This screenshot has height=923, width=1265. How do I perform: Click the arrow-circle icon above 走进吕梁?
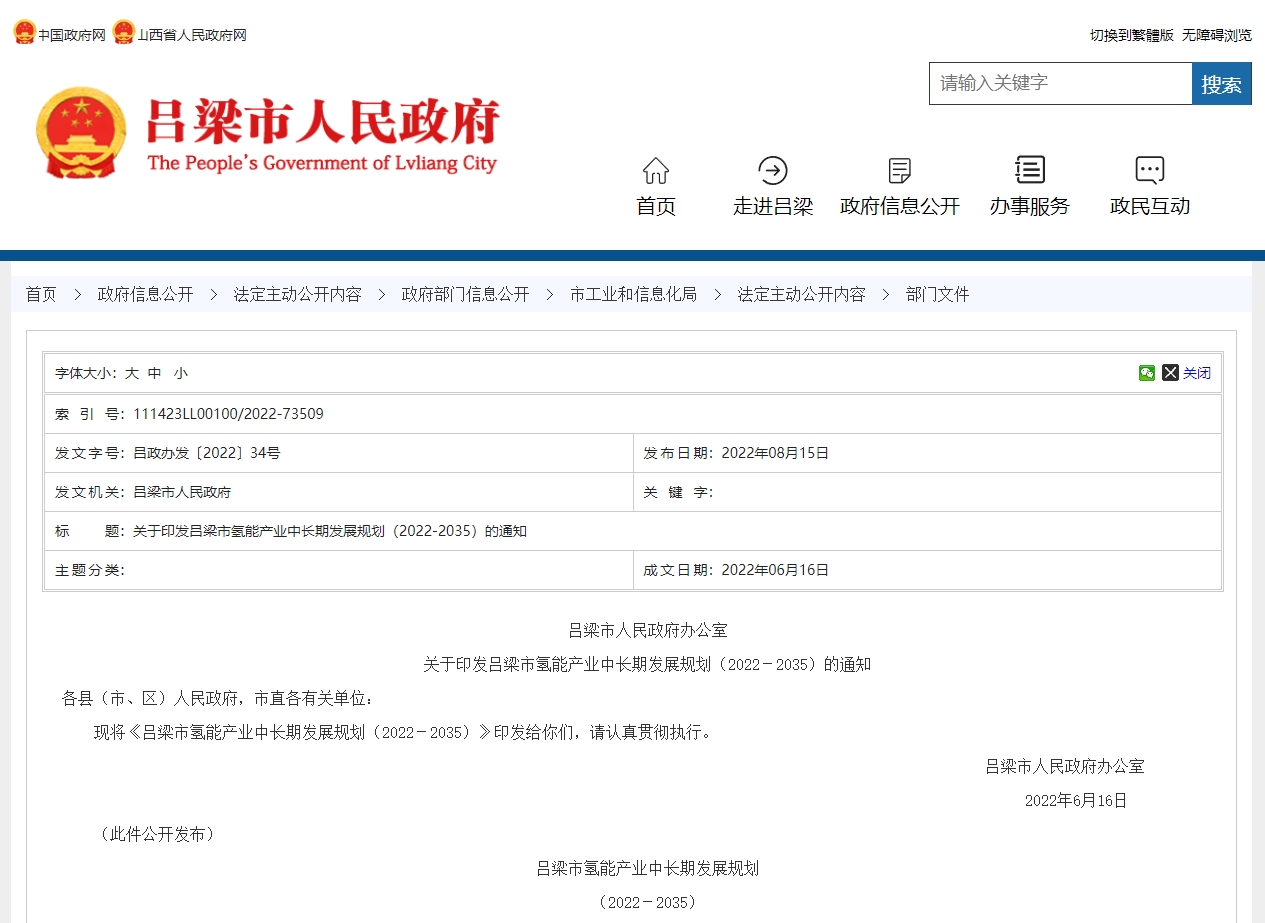pos(773,170)
